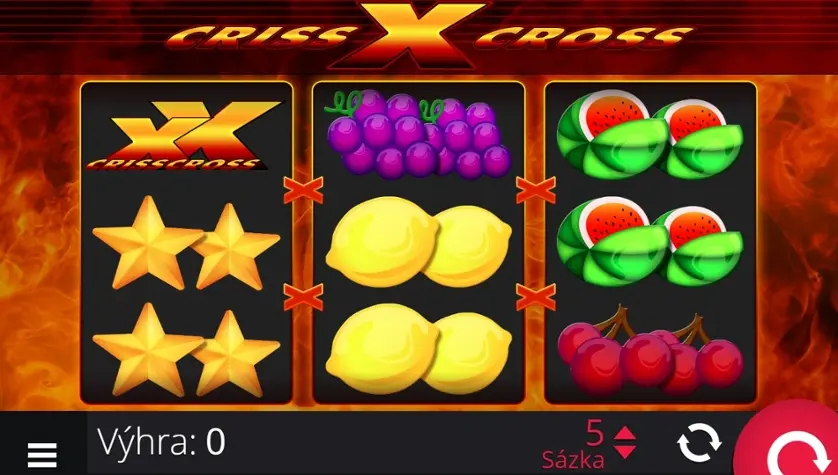Screen dimensions: 838x475
Task: Click the Výhra win amount display
Action: click(x=161, y=442)
